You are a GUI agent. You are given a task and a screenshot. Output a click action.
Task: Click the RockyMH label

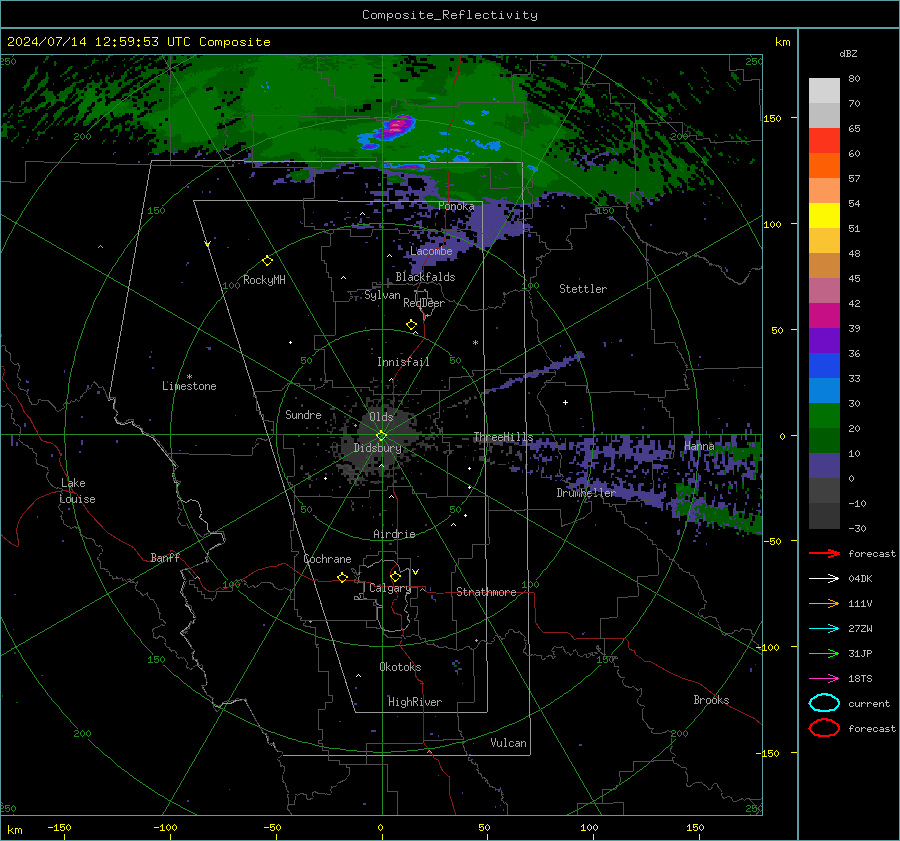click(x=264, y=280)
